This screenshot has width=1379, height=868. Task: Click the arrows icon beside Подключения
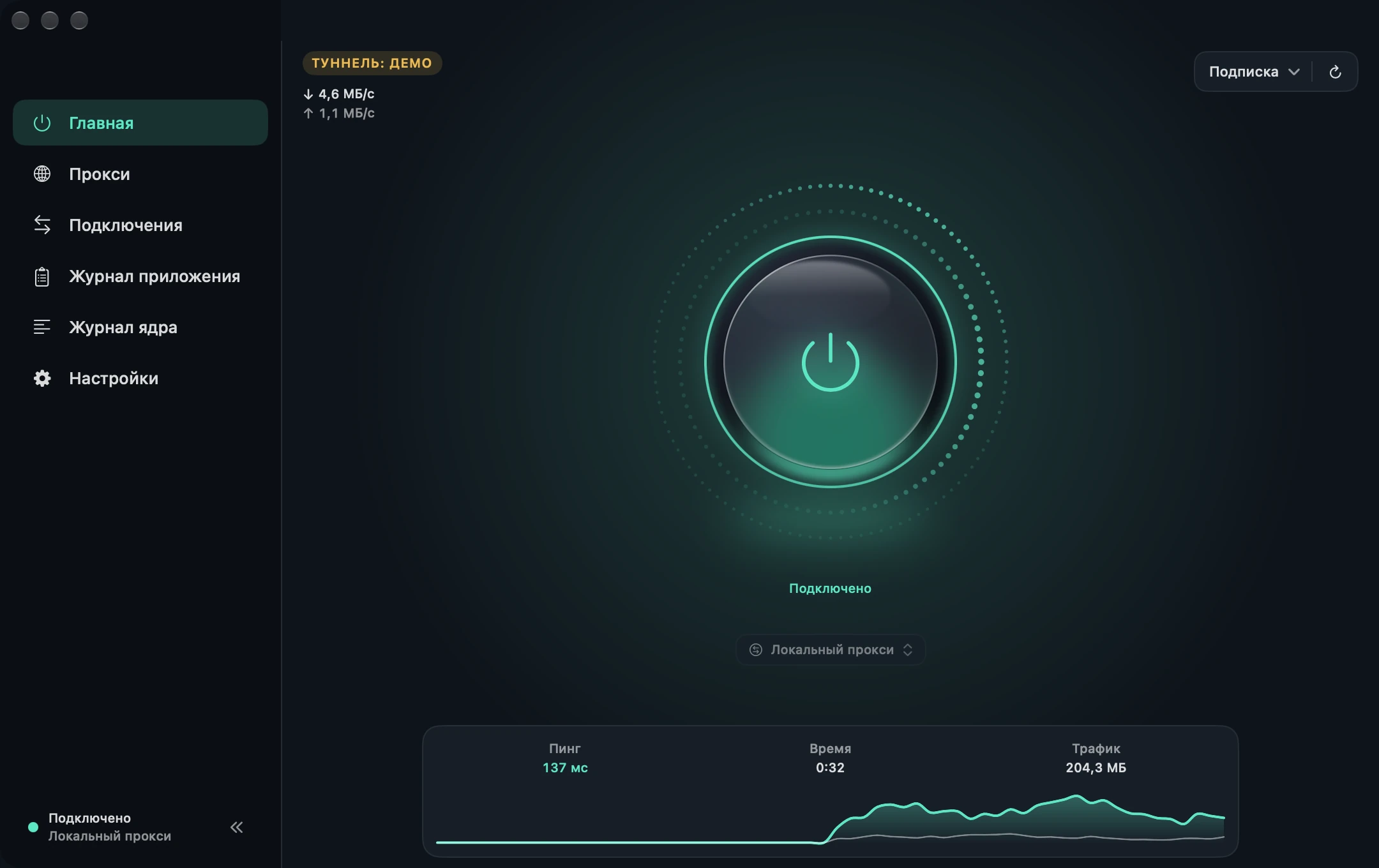pos(42,225)
